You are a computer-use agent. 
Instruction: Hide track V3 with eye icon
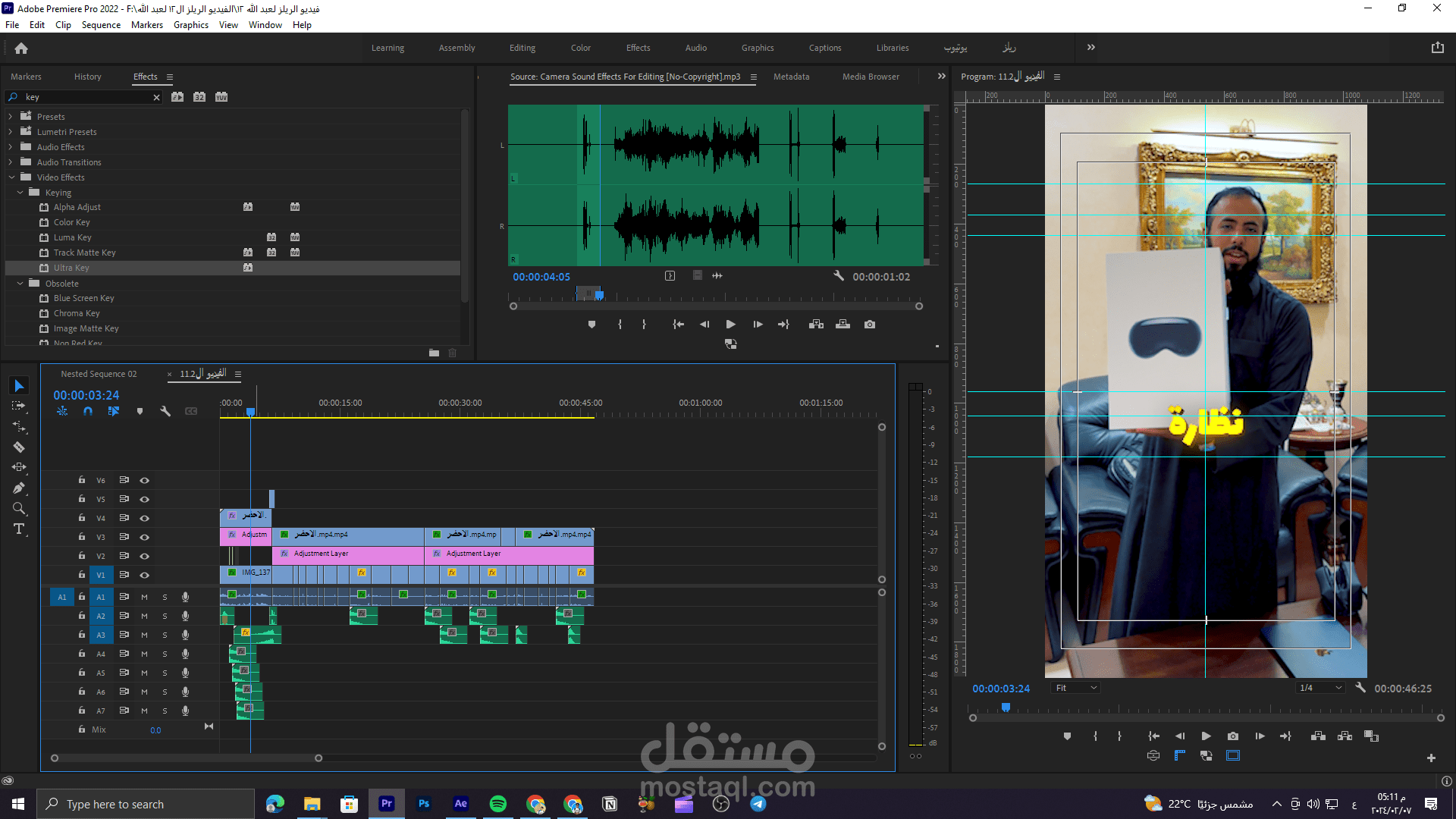144,538
